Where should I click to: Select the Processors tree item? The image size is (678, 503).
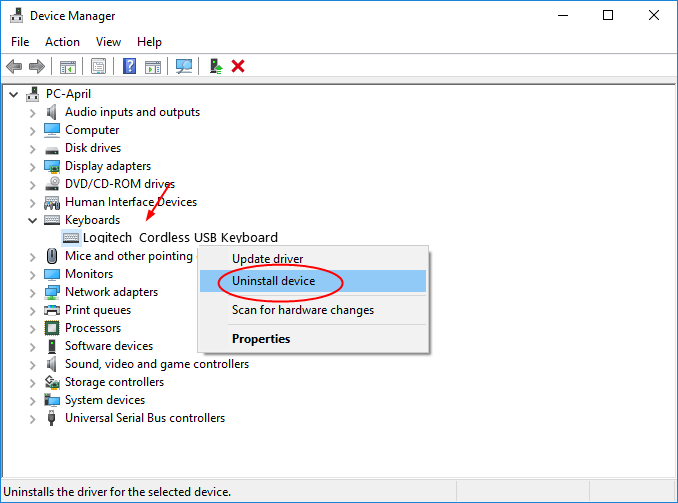(x=92, y=328)
